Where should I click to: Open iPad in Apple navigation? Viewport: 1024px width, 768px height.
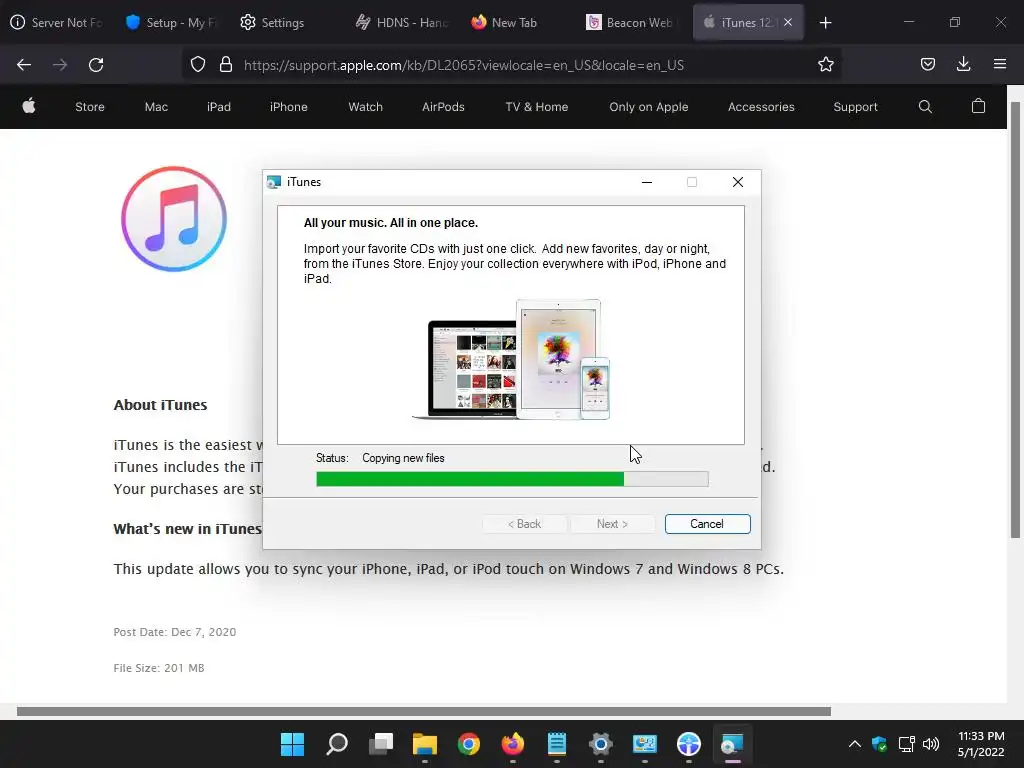219,107
